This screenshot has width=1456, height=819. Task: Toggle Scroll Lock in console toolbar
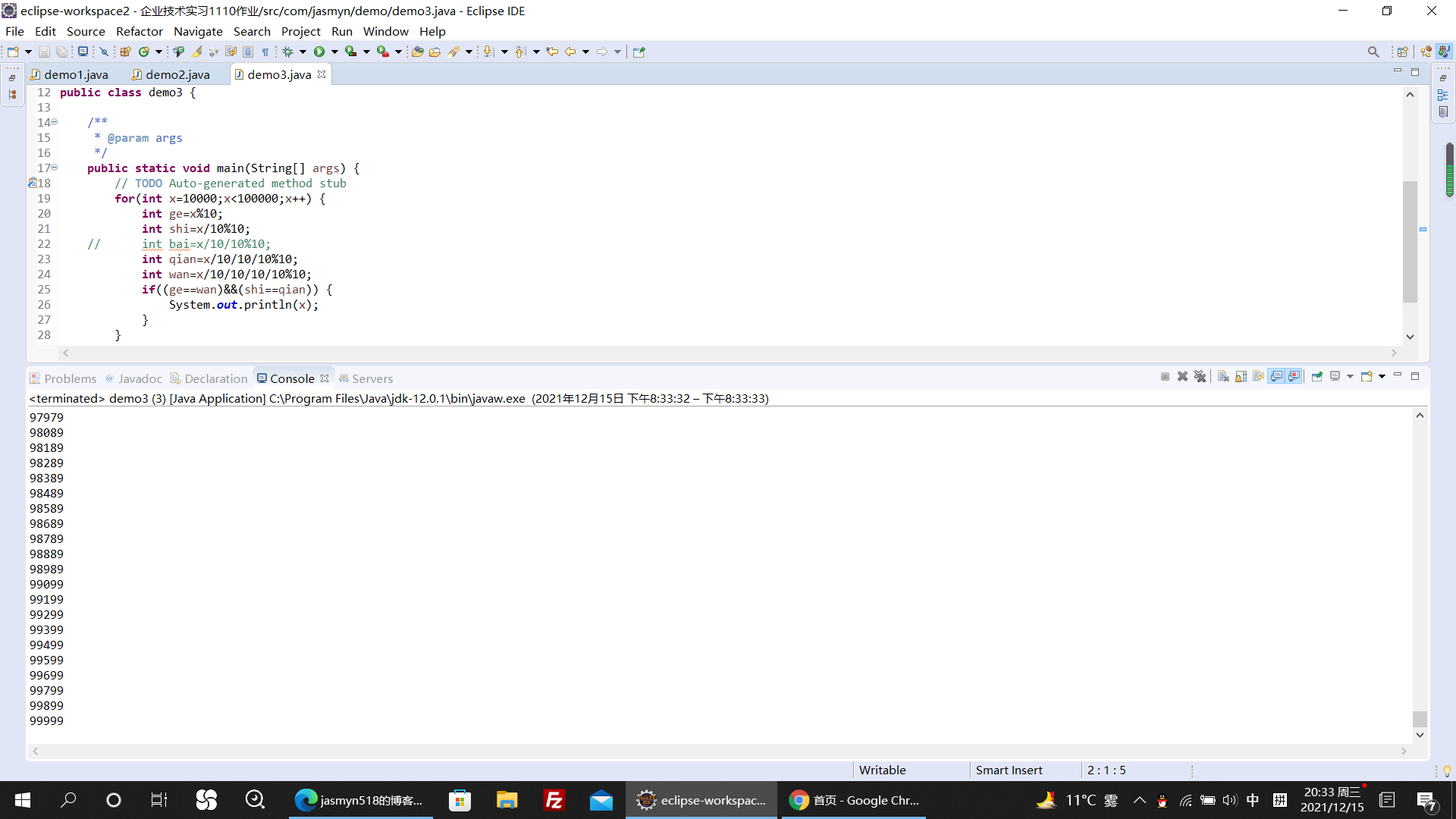tap(1241, 377)
